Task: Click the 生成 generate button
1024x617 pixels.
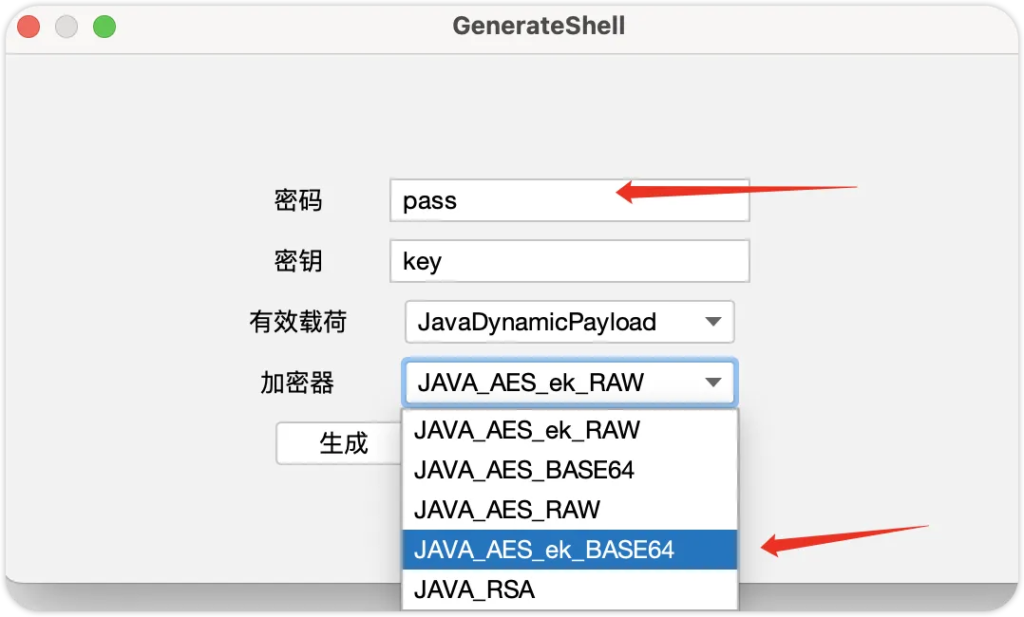Action: [340, 443]
